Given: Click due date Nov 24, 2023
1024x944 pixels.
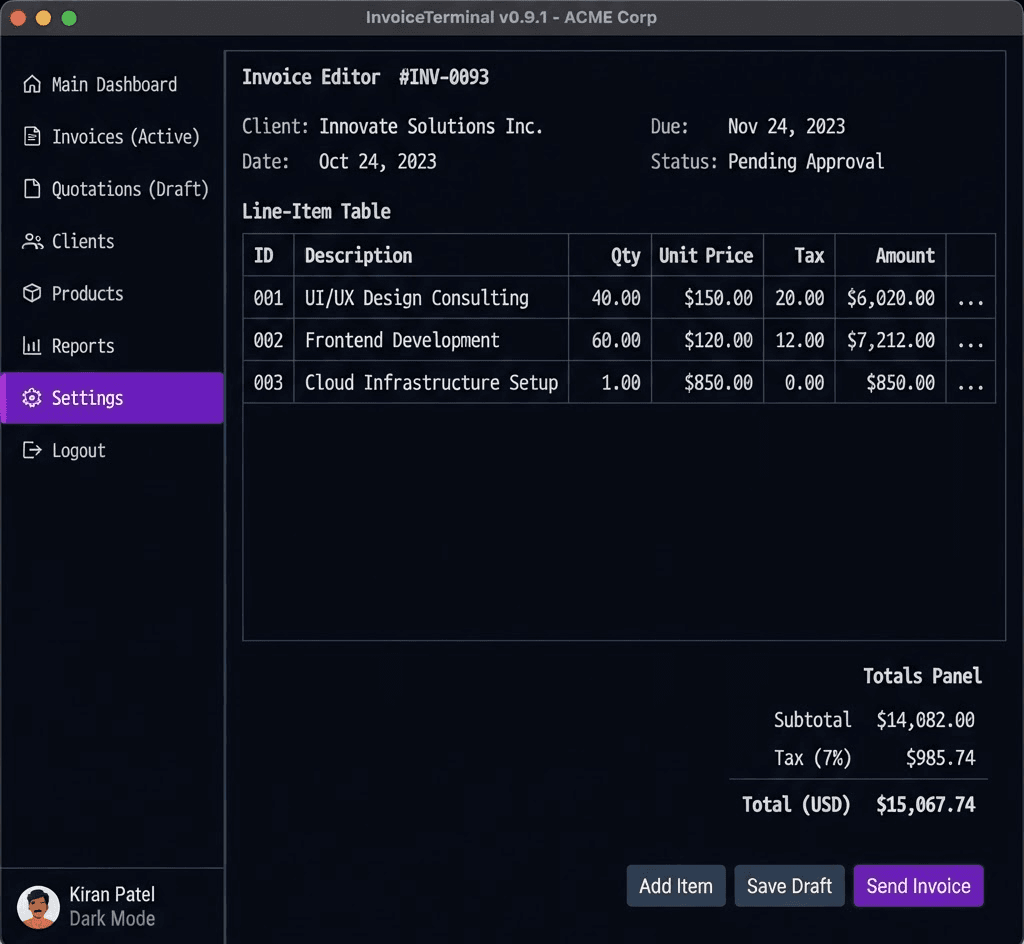Looking at the screenshot, I should pos(786,126).
